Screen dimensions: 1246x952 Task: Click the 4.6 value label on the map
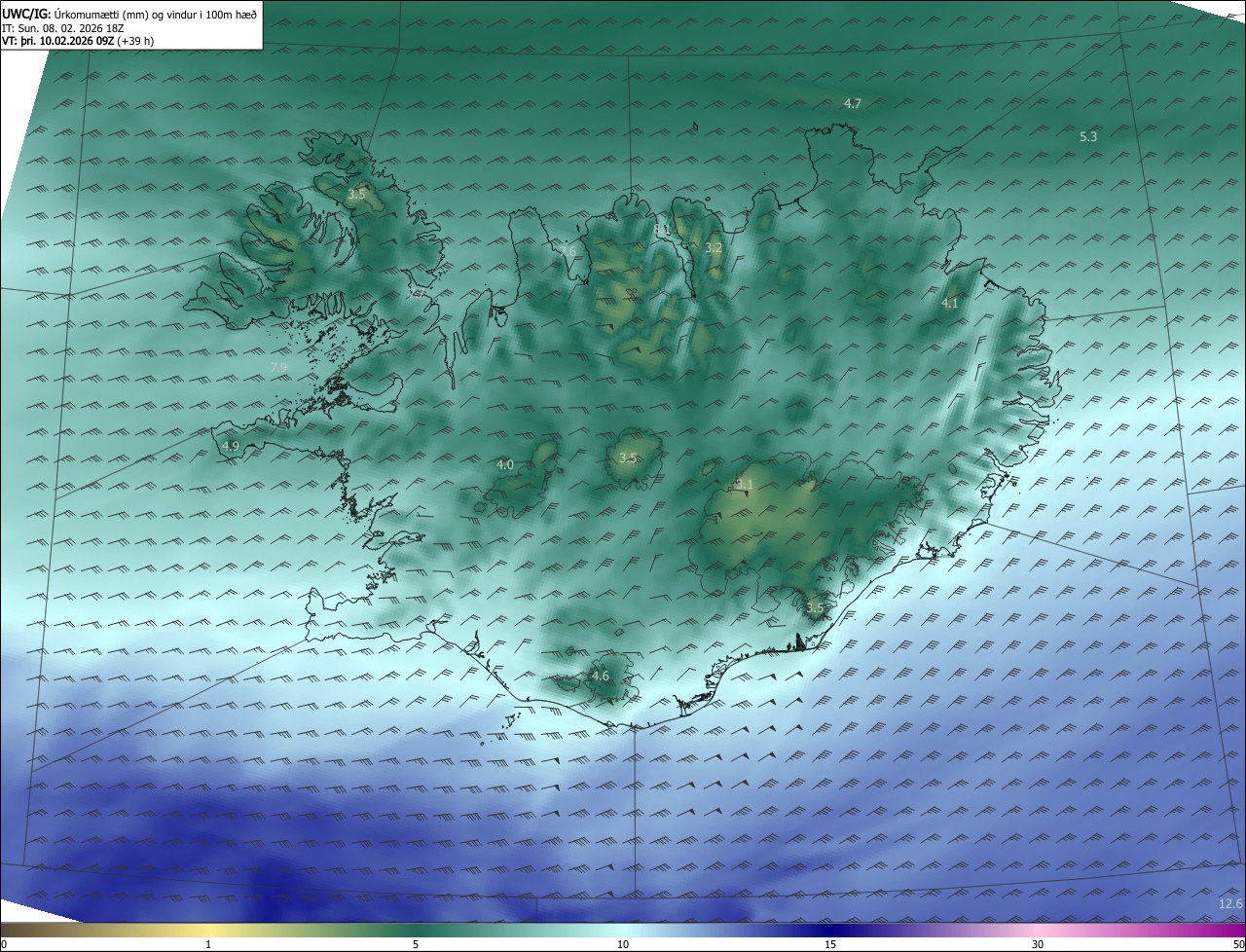(x=601, y=676)
